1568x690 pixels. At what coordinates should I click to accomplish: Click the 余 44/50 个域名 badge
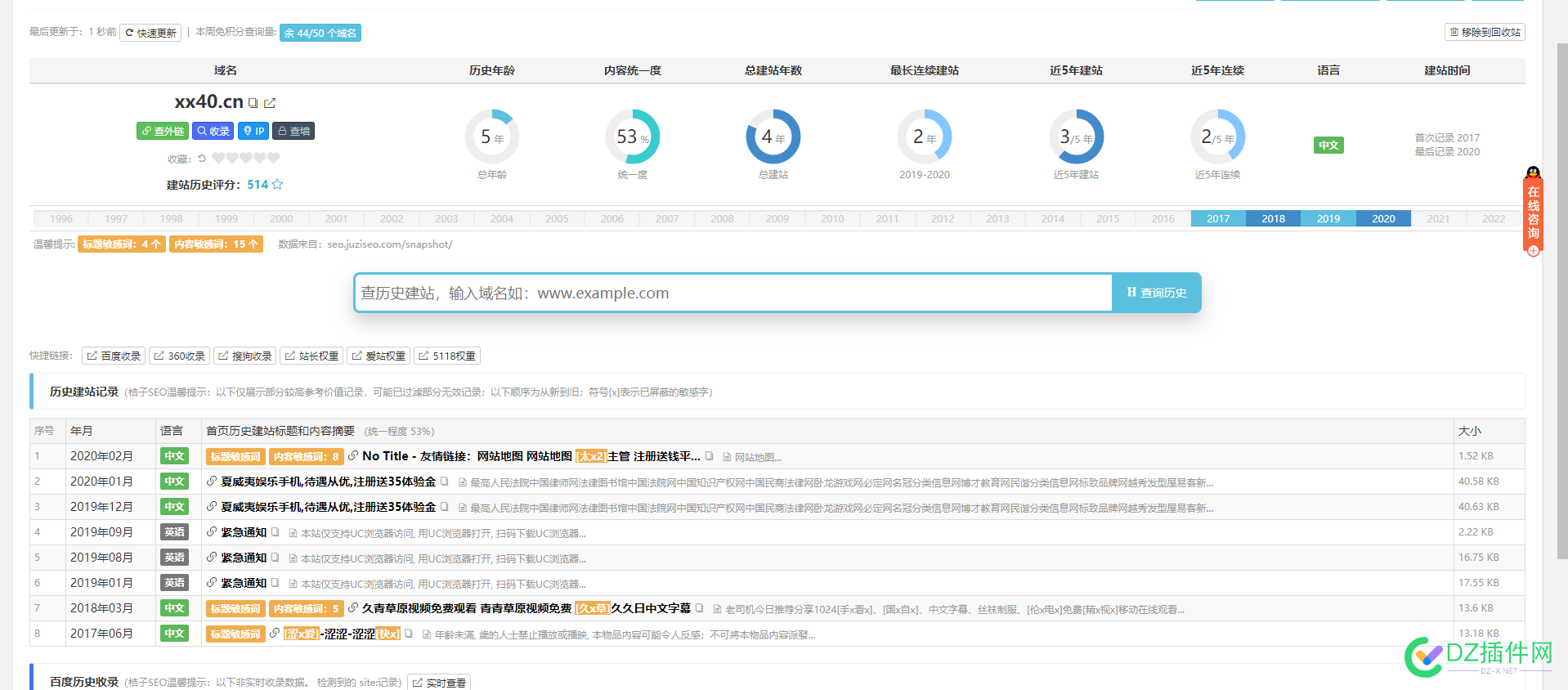click(320, 33)
